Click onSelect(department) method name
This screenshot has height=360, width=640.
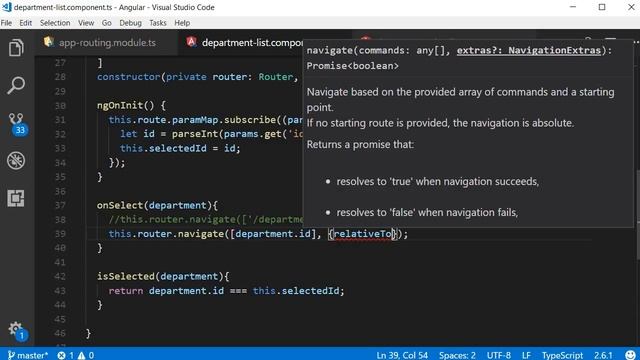[157, 205]
